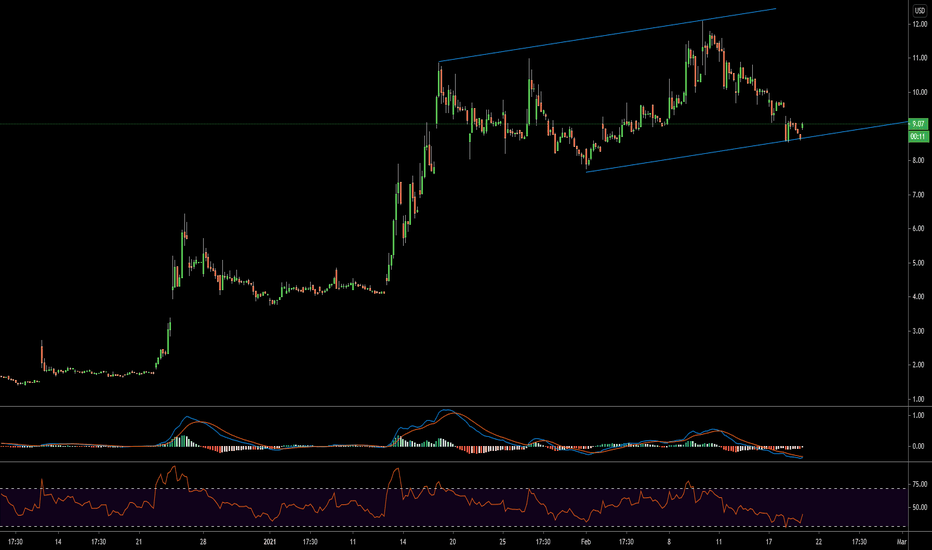
Task: Click the 12.00 price axis label
Action: coord(920,24)
